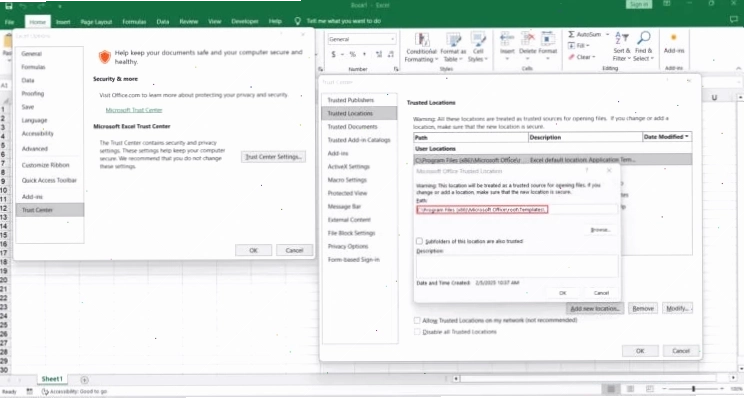Click Microsoft Trust Center link
Viewport: 744px width, 399px height.
[134, 110]
